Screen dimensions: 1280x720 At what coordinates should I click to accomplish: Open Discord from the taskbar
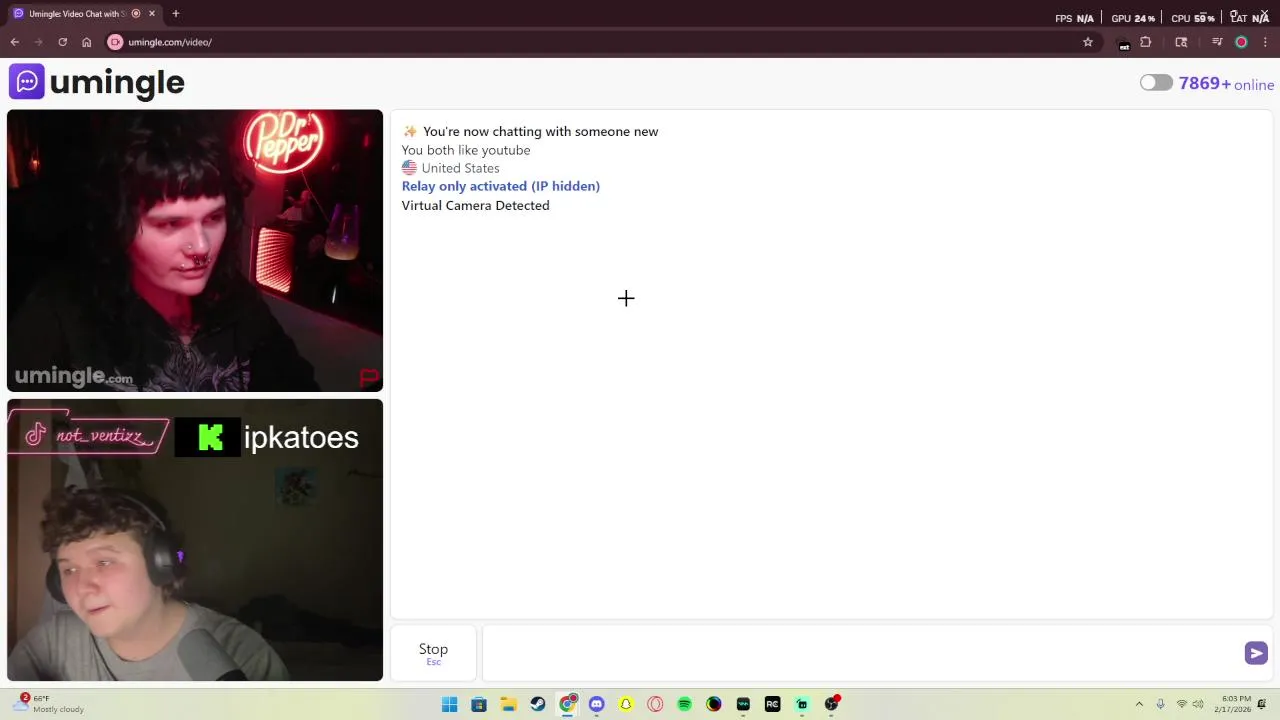click(597, 704)
